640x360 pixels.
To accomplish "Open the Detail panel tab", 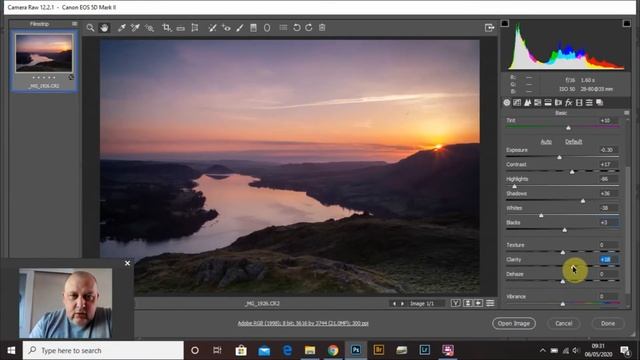I will click(x=527, y=103).
